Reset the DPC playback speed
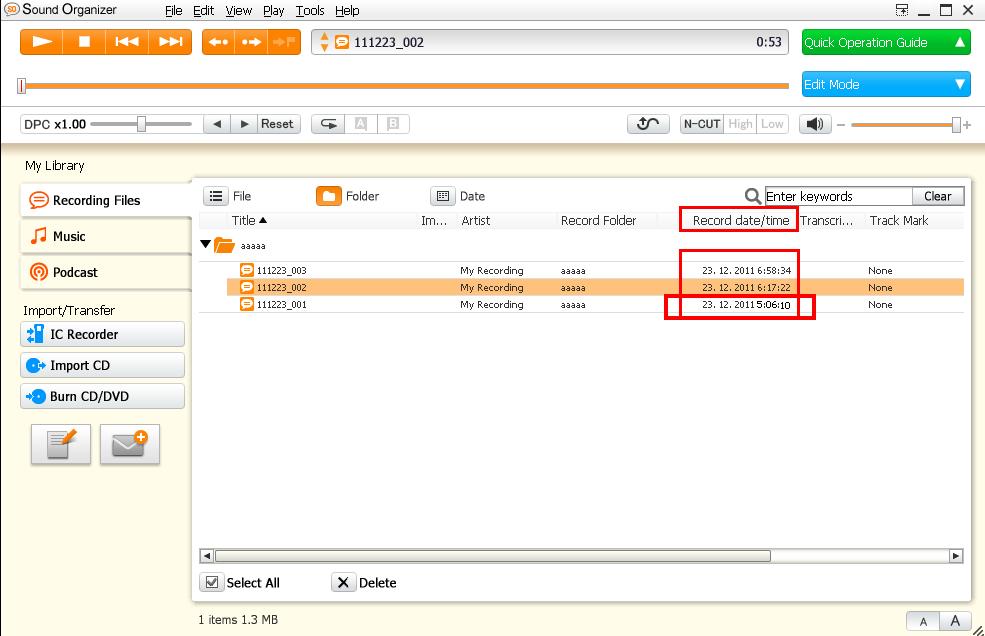This screenshot has width=985, height=636. click(x=277, y=124)
